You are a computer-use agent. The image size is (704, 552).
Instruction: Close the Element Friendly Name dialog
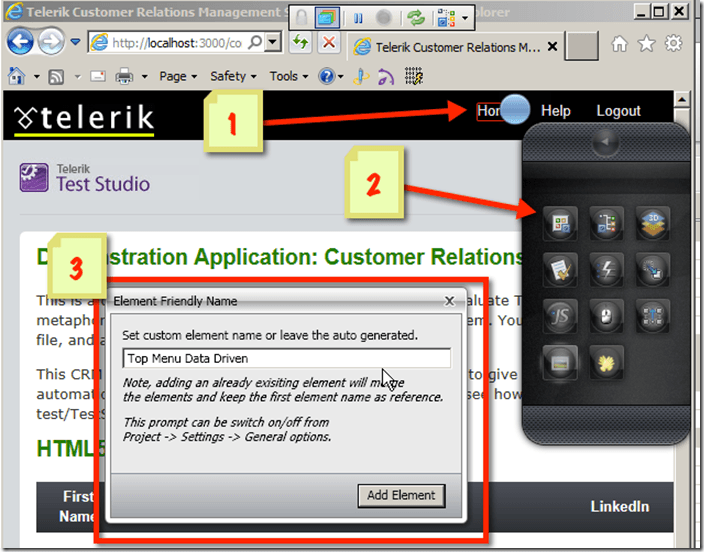[449, 301]
